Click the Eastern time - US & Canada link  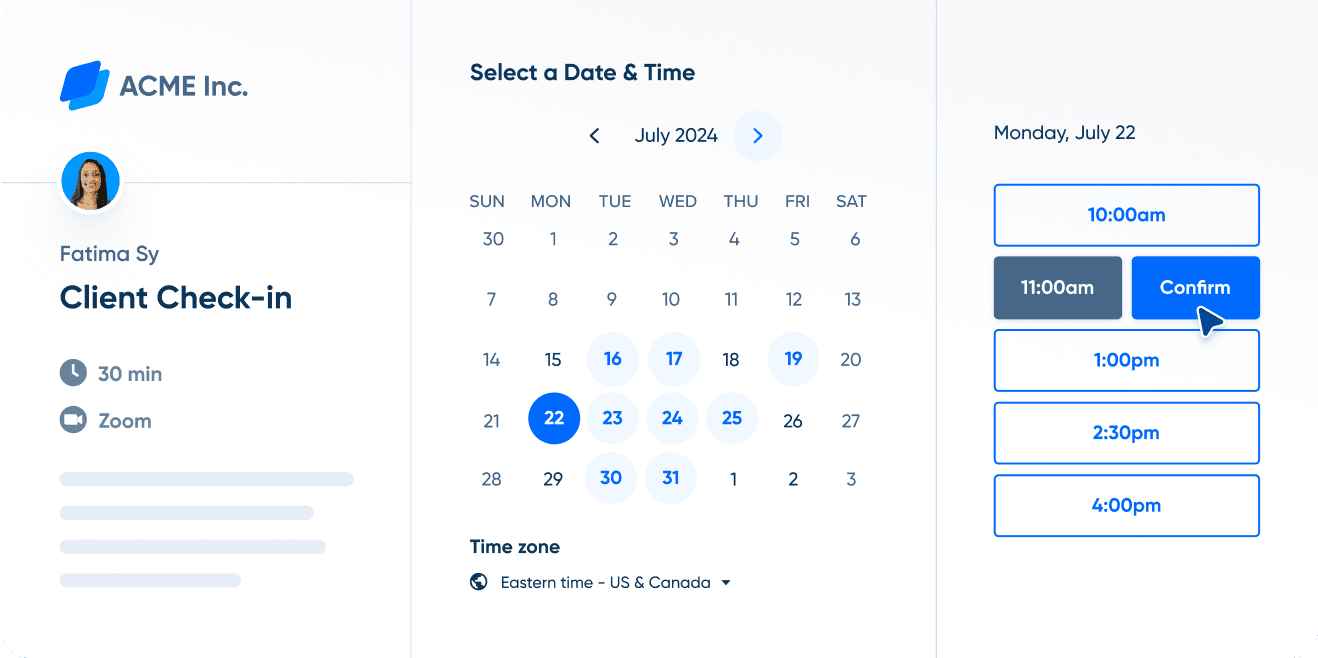coord(605,582)
